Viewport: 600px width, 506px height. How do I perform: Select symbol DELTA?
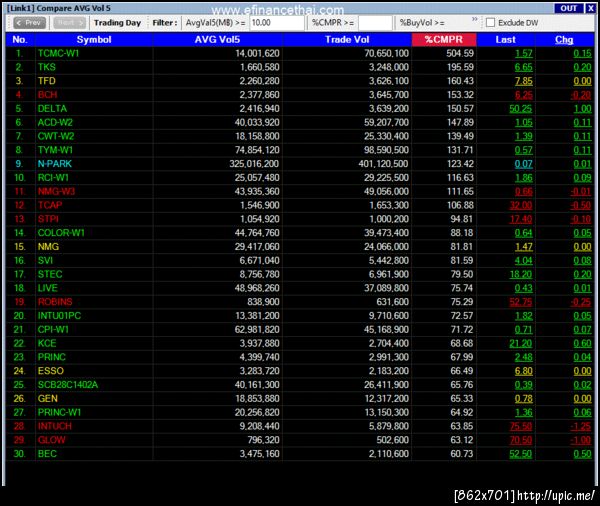(52, 109)
